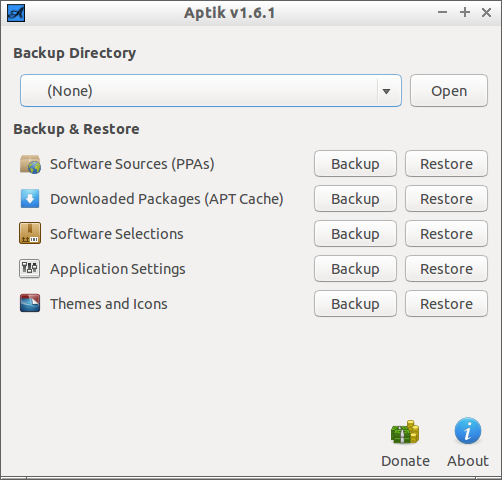Click the Downloaded Packages blue arrow icon
Viewport: 502px width, 480px height.
pos(30,199)
